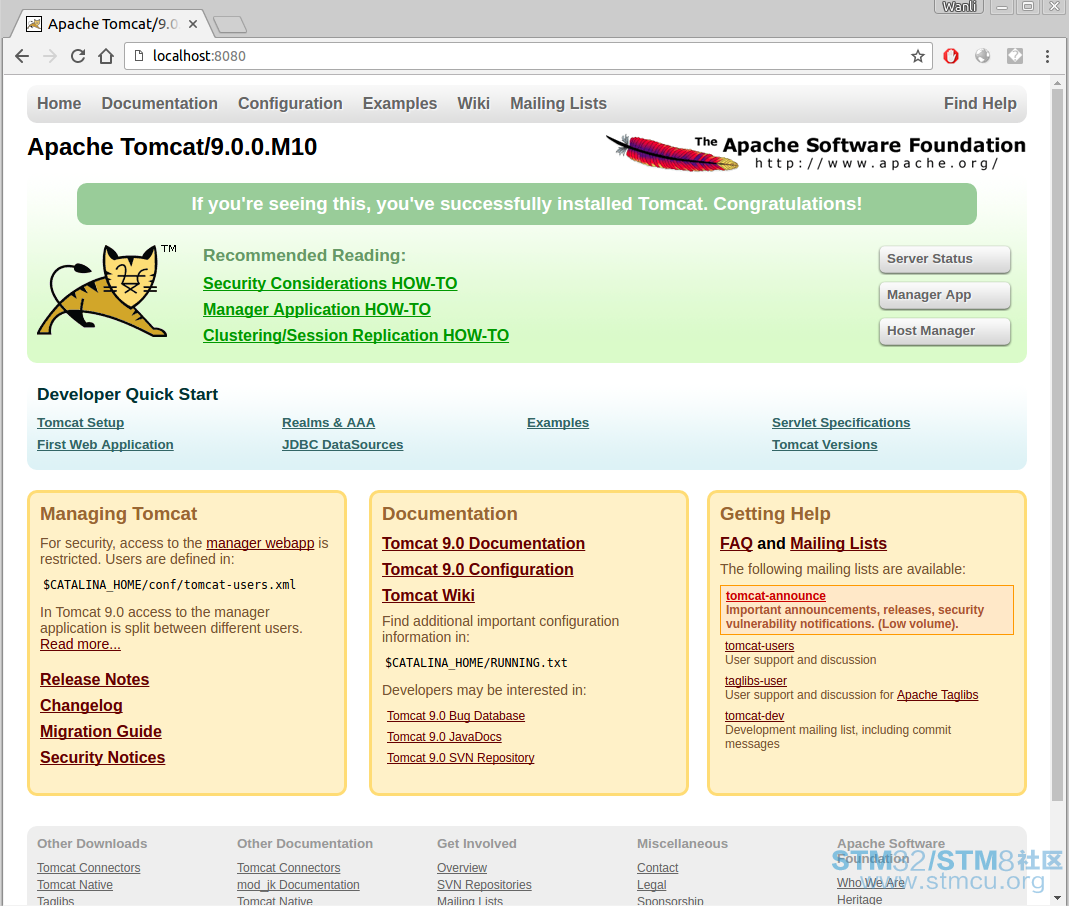Open the taglibs-user mailing list link
1069x906 pixels.
pyautogui.click(x=755, y=680)
